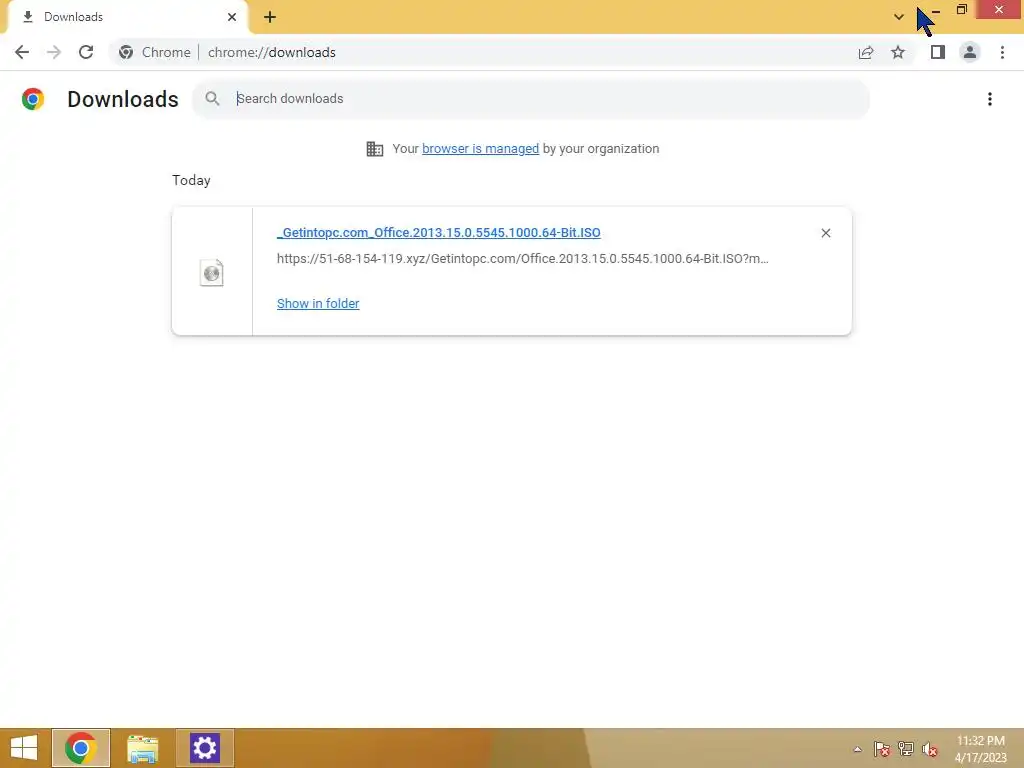
Task: Open the Downloads page more actions menu
Action: tap(990, 99)
